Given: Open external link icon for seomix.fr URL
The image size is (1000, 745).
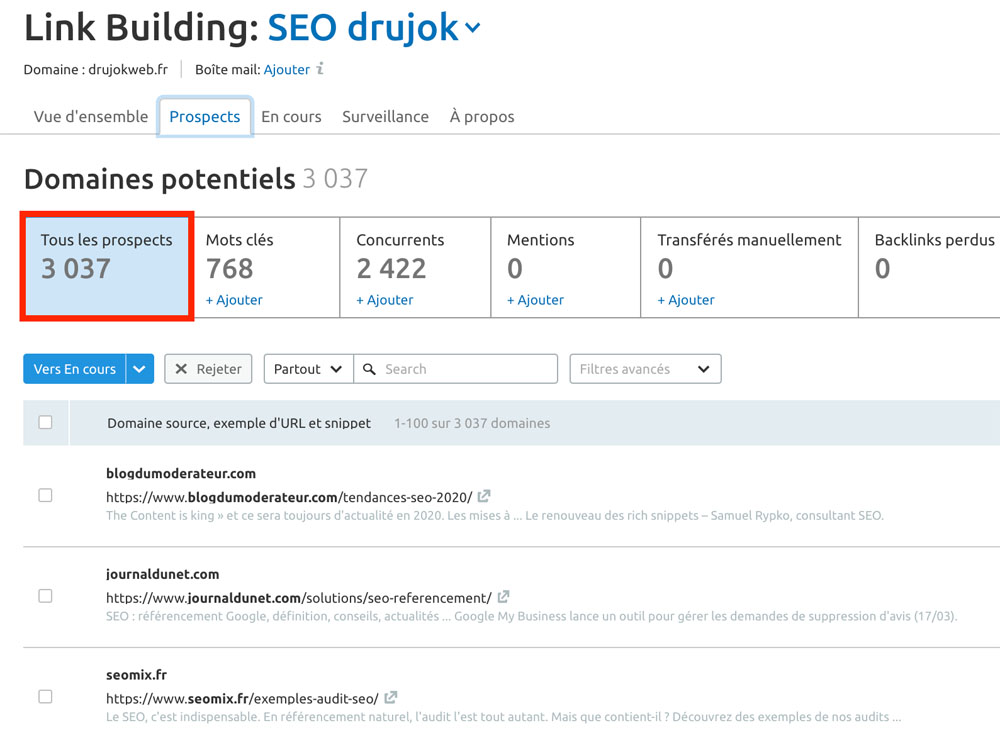Looking at the screenshot, I should coord(390,697).
